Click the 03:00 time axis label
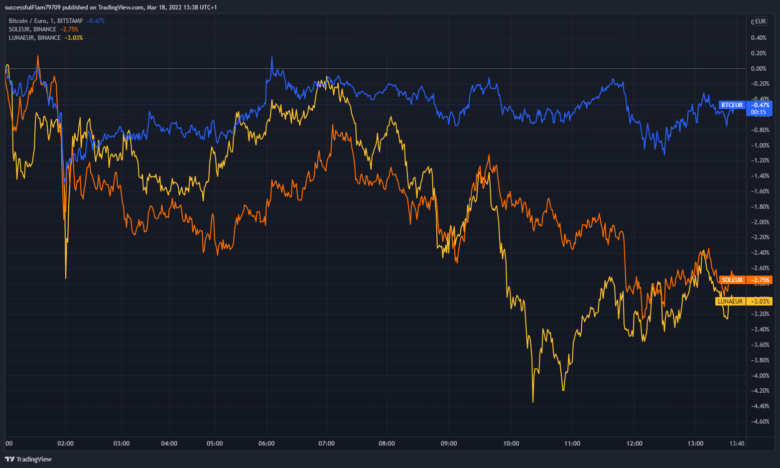Viewport: 780px width, 468px height. [121, 444]
